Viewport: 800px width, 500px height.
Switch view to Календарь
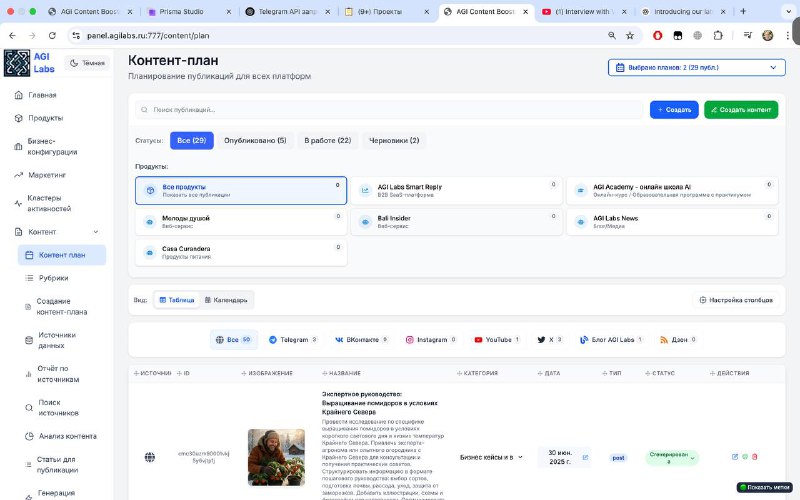(x=226, y=300)
